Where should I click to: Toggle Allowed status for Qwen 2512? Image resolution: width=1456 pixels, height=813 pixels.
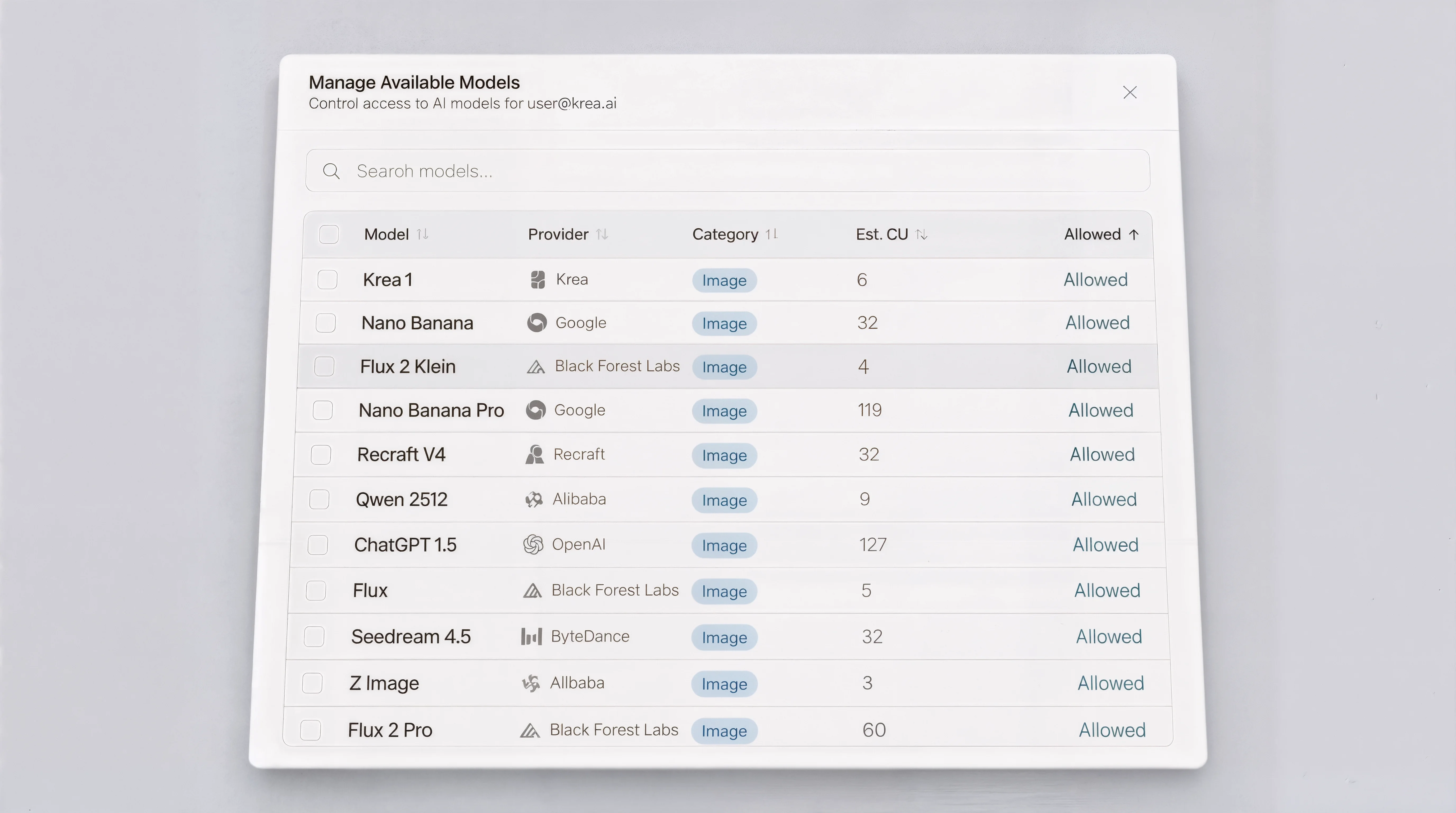(x=1104, y=499)
